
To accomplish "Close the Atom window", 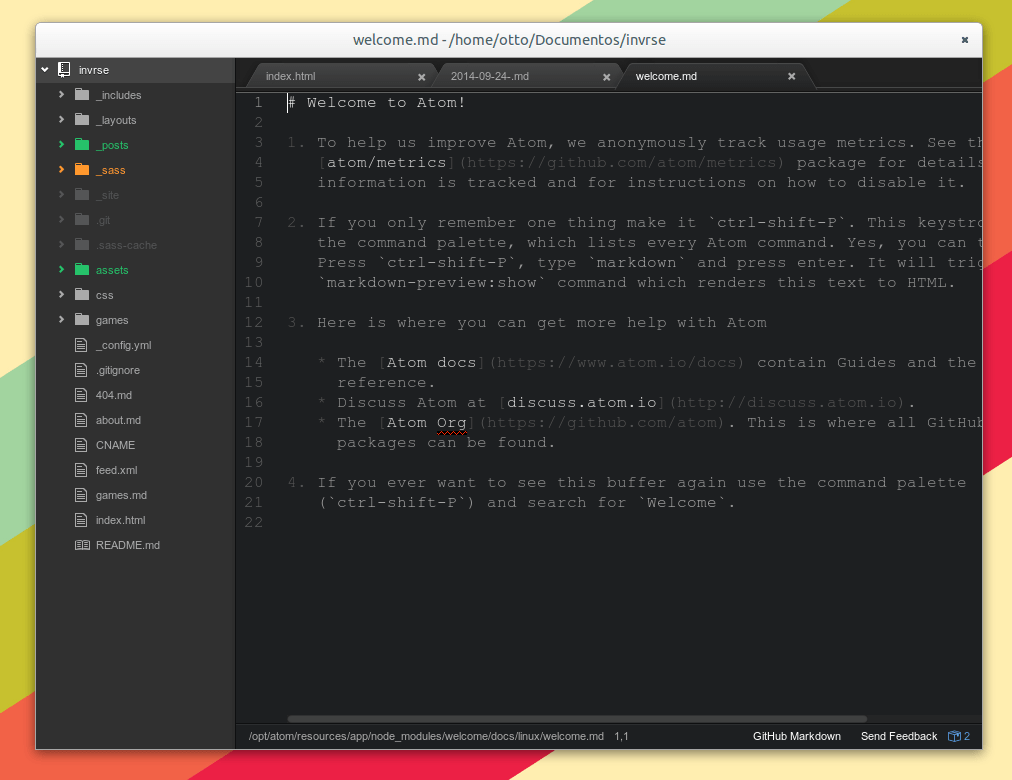I will [964, 40].
